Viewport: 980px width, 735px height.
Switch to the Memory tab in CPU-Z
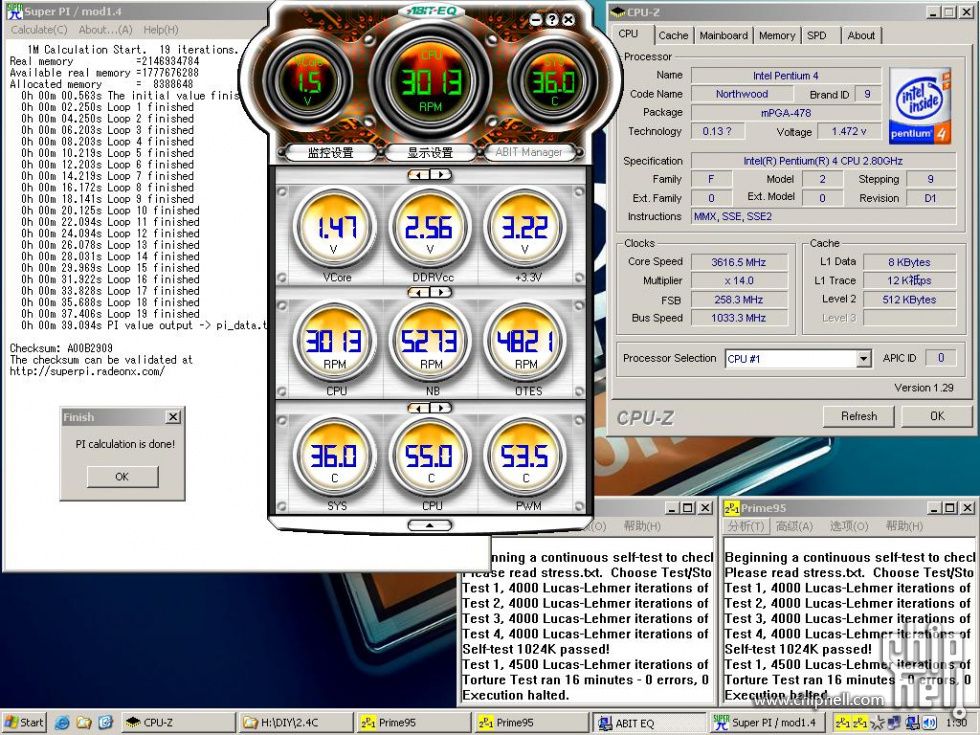point(777,36)
